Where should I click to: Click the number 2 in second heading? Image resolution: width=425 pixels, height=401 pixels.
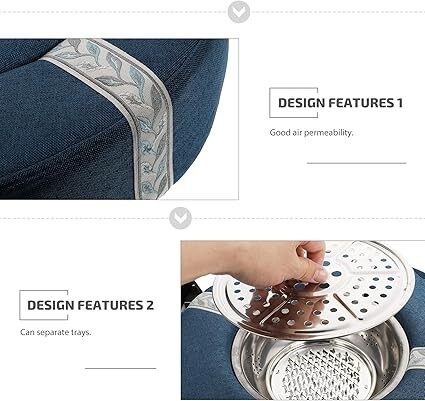150,305
